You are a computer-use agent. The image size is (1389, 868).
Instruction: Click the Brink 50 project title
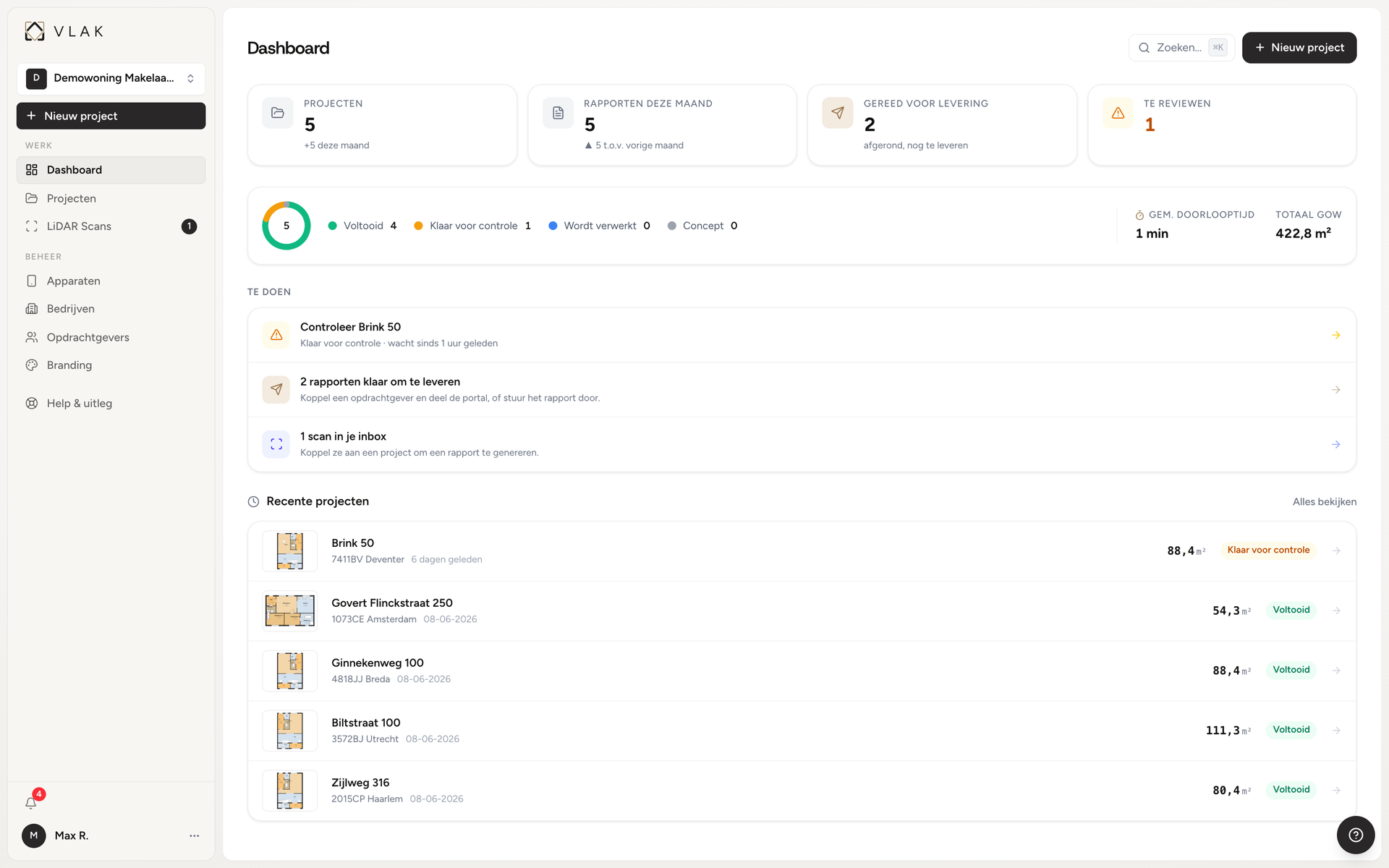[x=352, y=543]
